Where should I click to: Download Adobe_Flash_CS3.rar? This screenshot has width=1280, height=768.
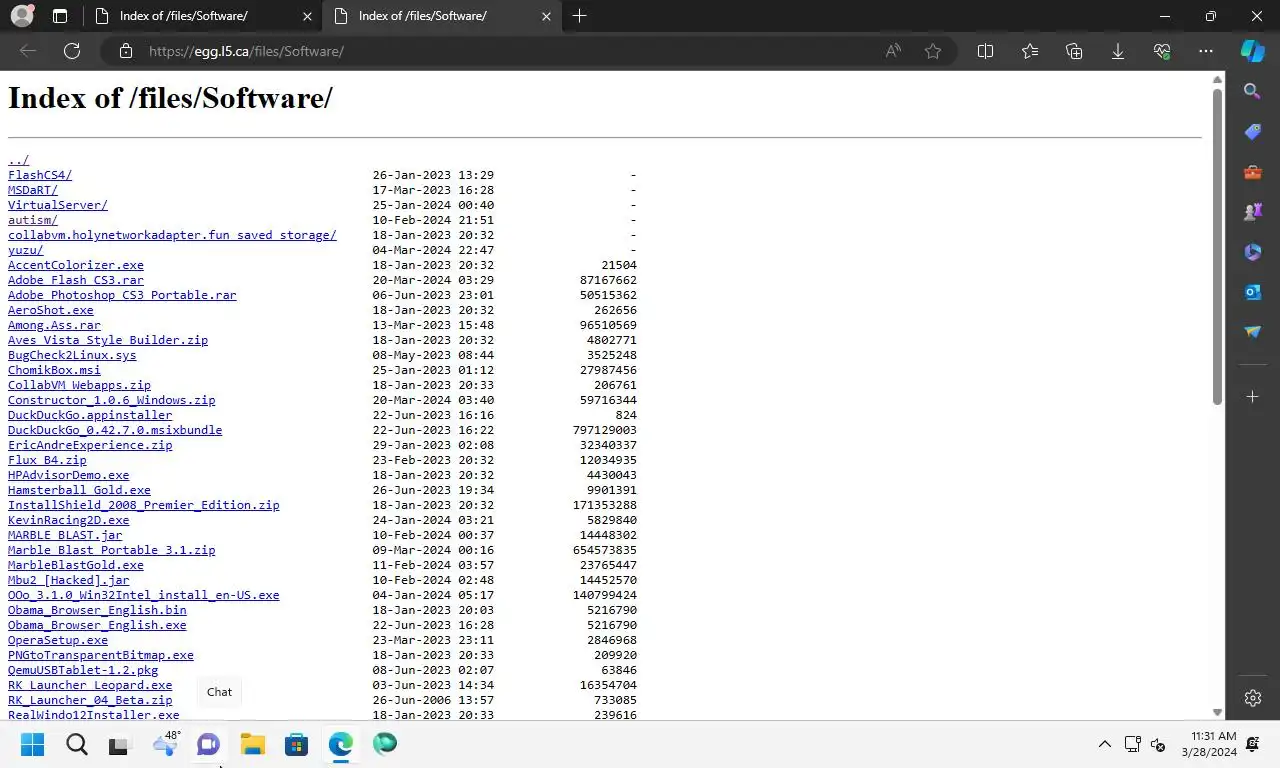(76, 280)
